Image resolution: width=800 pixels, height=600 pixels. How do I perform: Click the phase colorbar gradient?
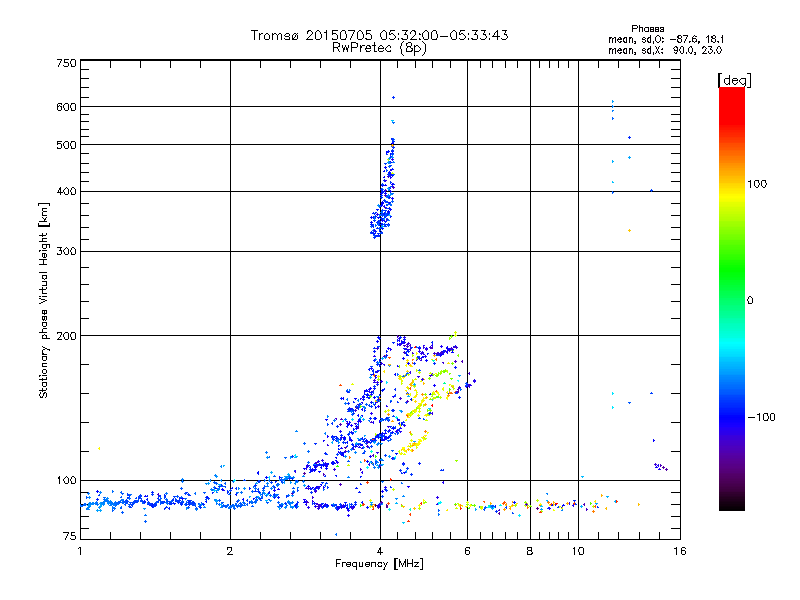(732, 299)
